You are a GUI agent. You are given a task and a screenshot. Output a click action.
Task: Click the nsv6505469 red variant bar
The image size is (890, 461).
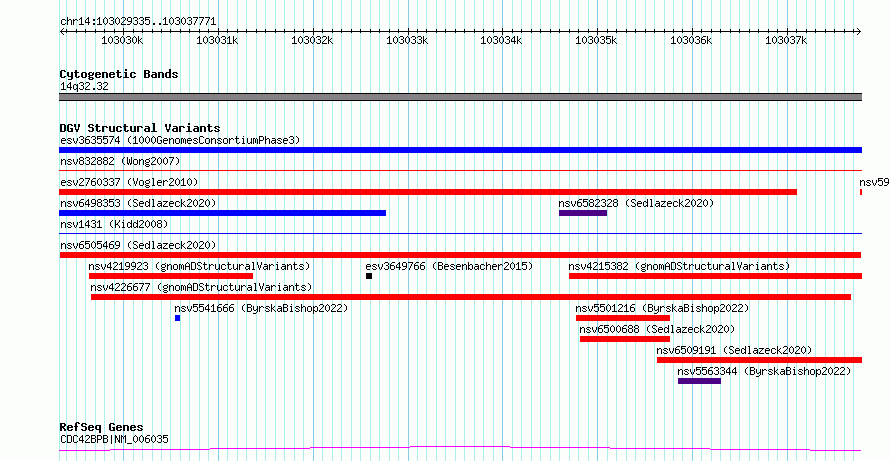click(460, 255)
